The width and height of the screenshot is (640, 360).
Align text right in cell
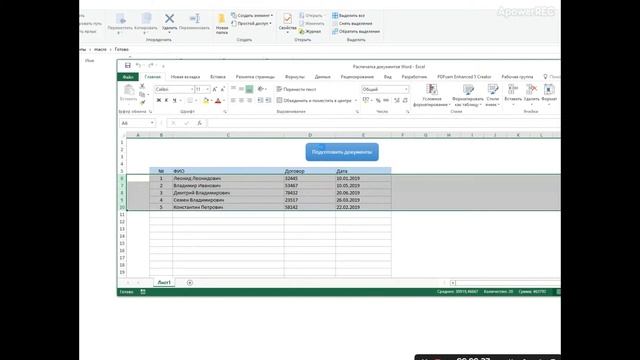point(249,100)
